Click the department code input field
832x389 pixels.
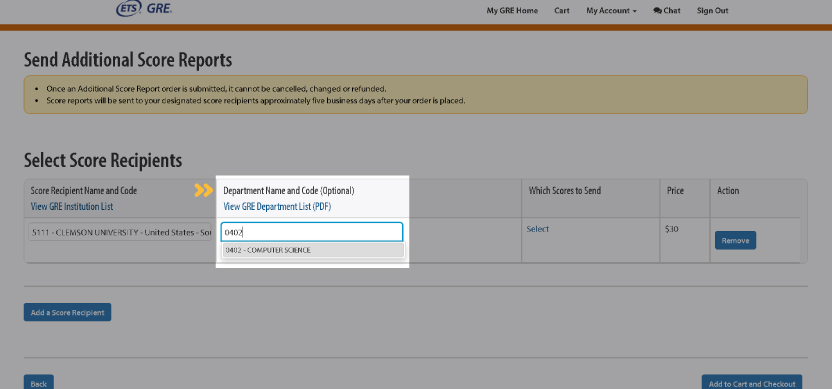312,232
